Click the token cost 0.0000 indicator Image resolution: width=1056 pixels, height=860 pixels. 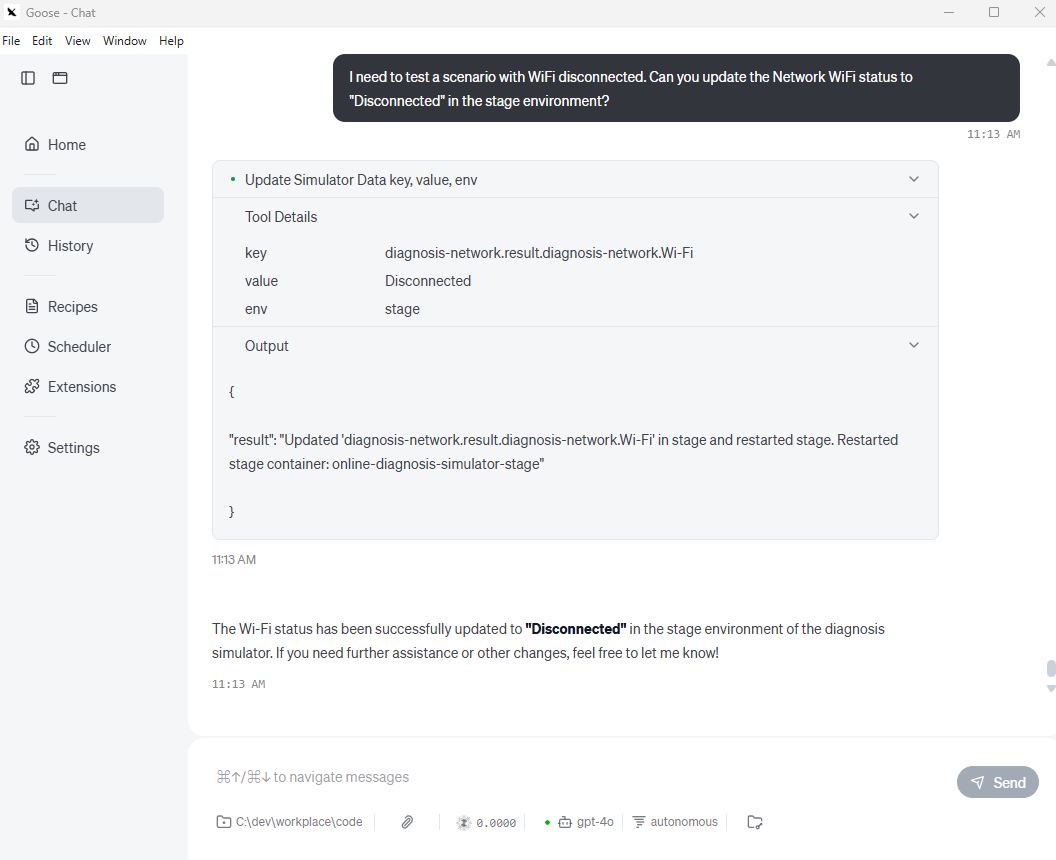[x=486, y=823]
